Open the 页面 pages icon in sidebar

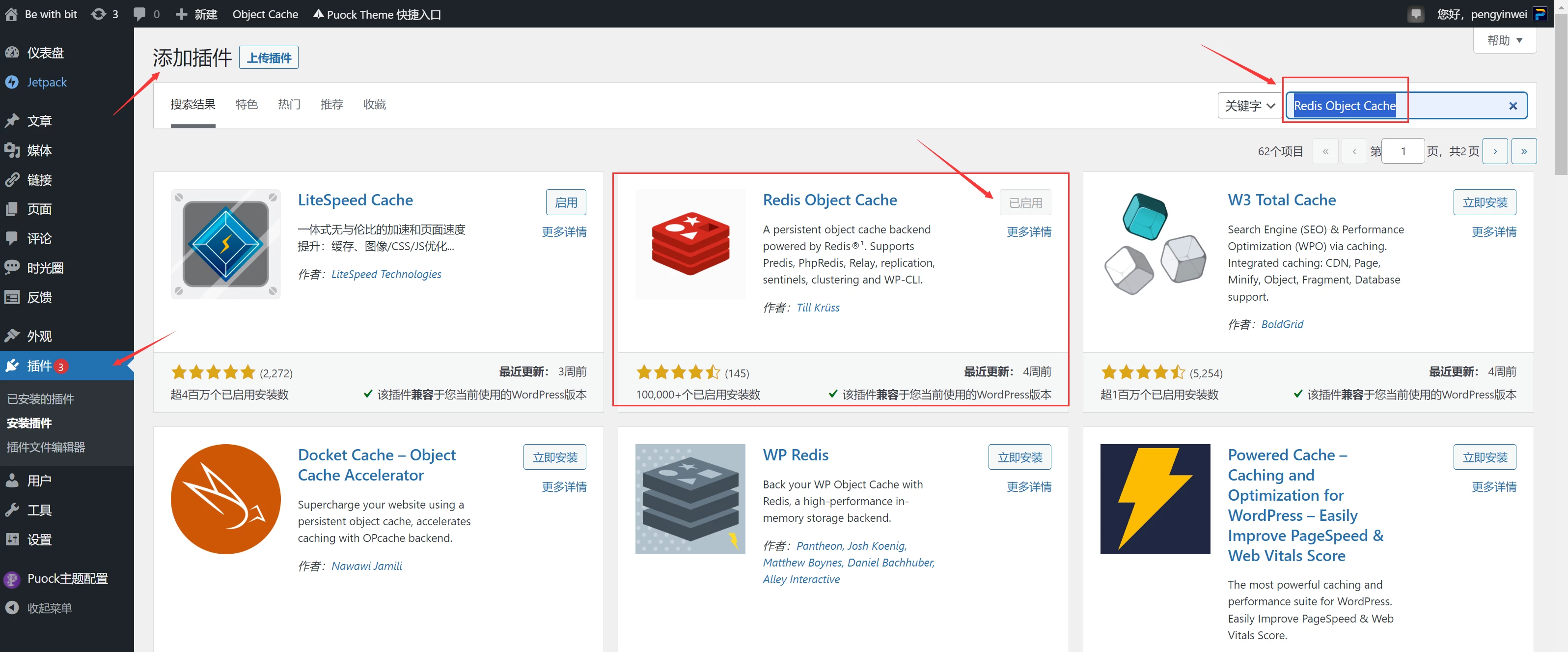[x=12, y=209]
